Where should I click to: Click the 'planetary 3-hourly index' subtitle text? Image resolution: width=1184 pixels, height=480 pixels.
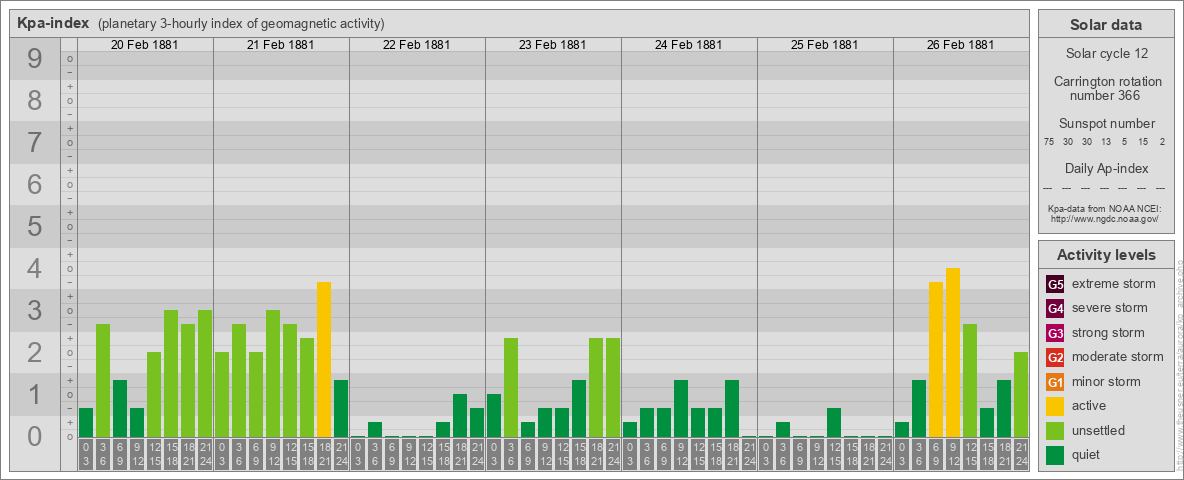point(241,23)
